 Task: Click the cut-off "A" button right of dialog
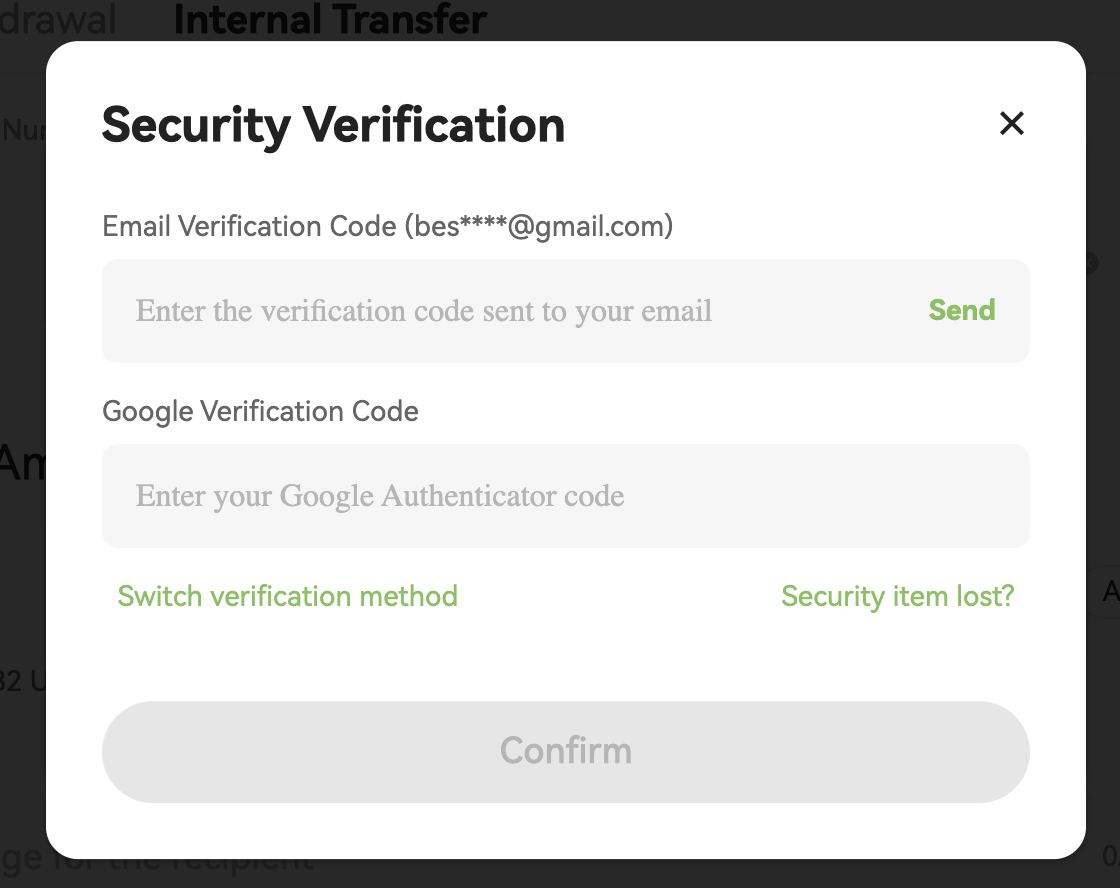pyautogui.click(x=1108, y=592)
